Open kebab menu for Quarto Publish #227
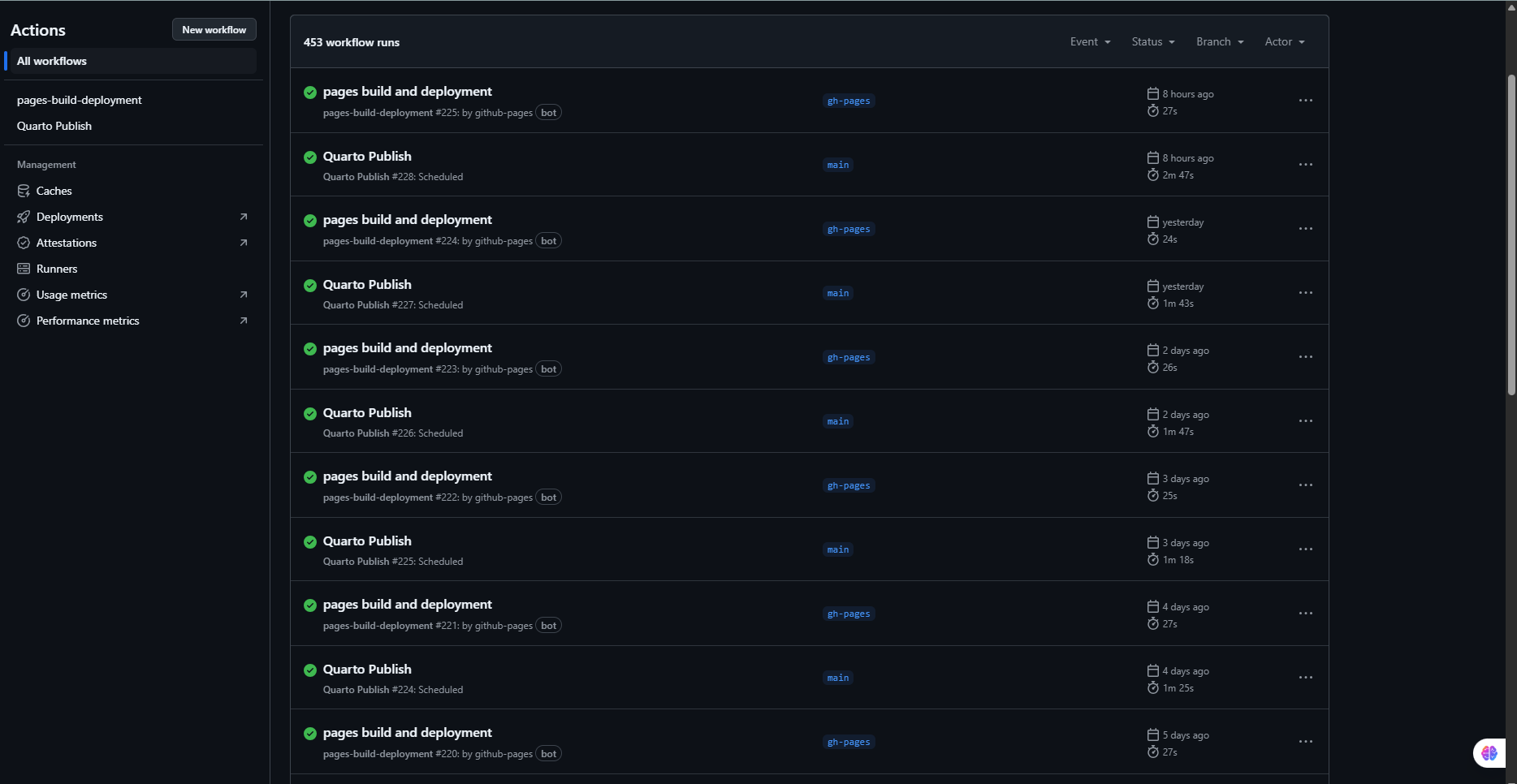The image size is (1517, 784). [1305, 293]
